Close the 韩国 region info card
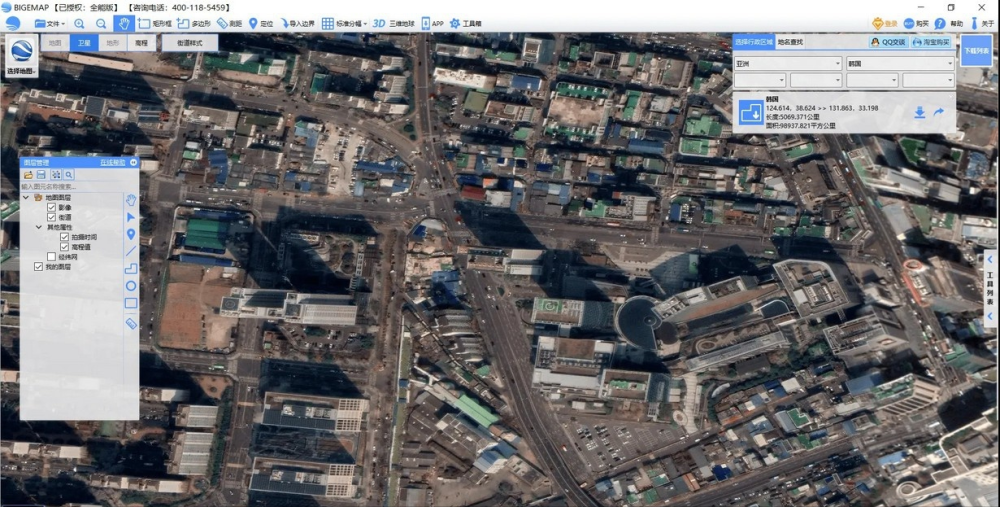Image resolution: width=1000 pixels, height=507 pixels. pos(951,97)
